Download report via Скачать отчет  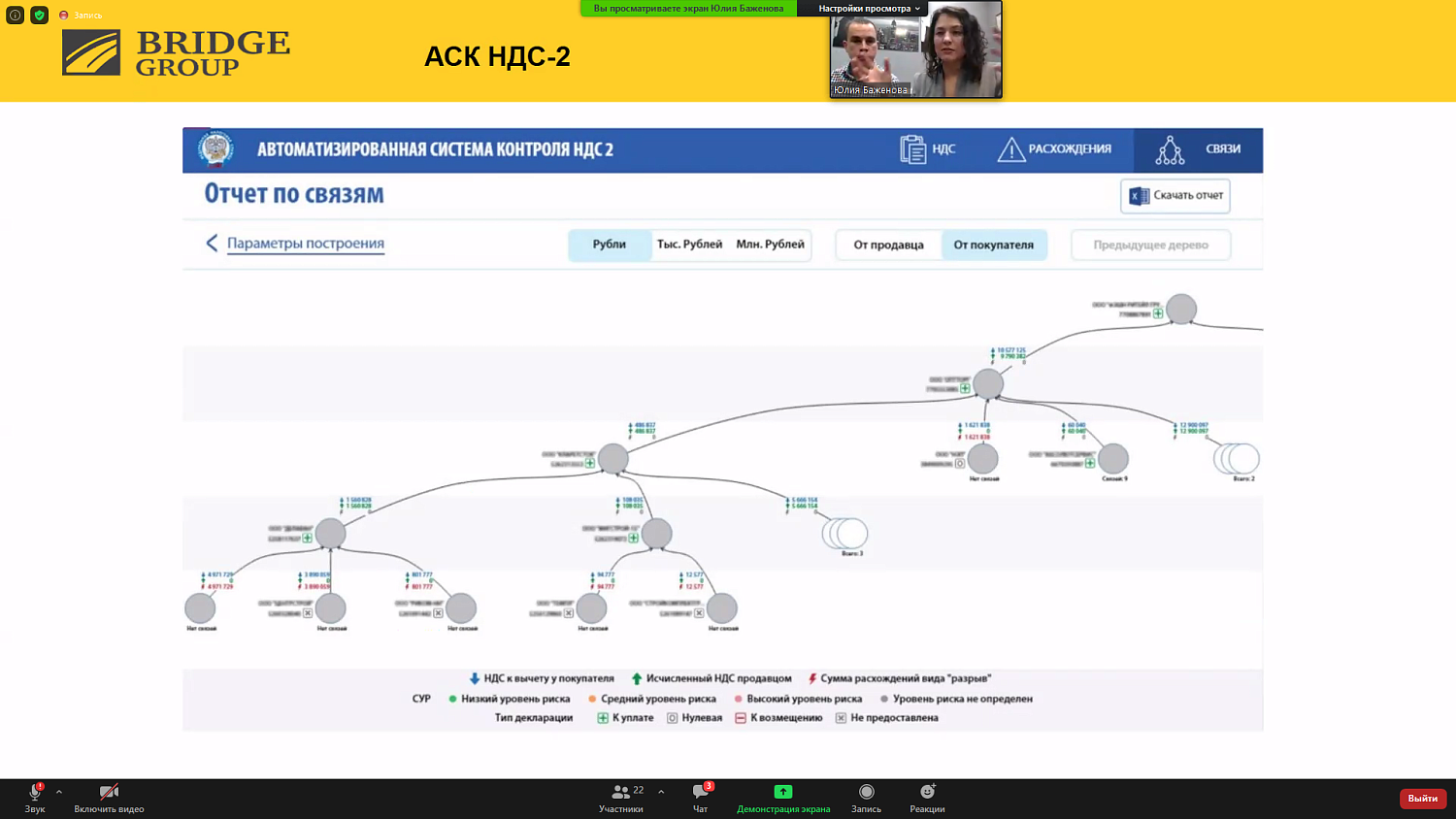tap(1175, 196)
